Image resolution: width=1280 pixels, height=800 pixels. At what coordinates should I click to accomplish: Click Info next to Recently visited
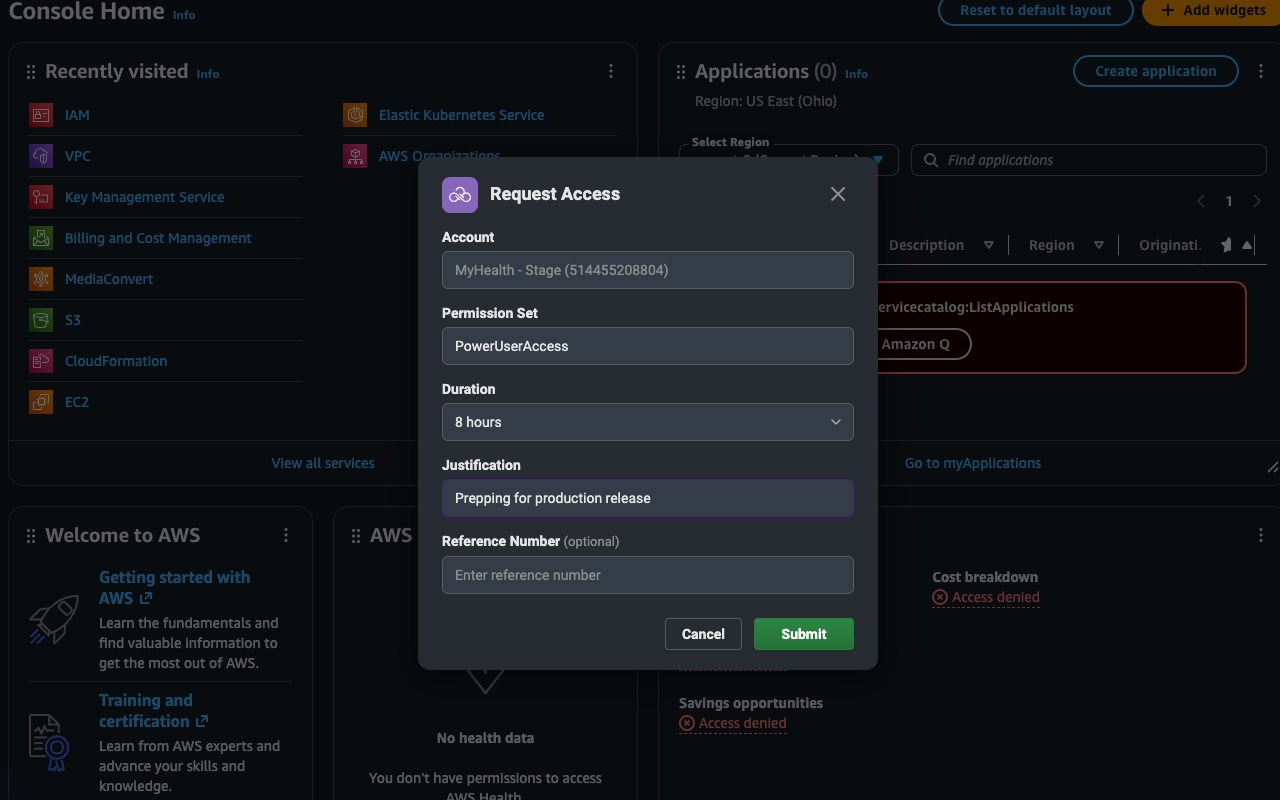point(208,74)
